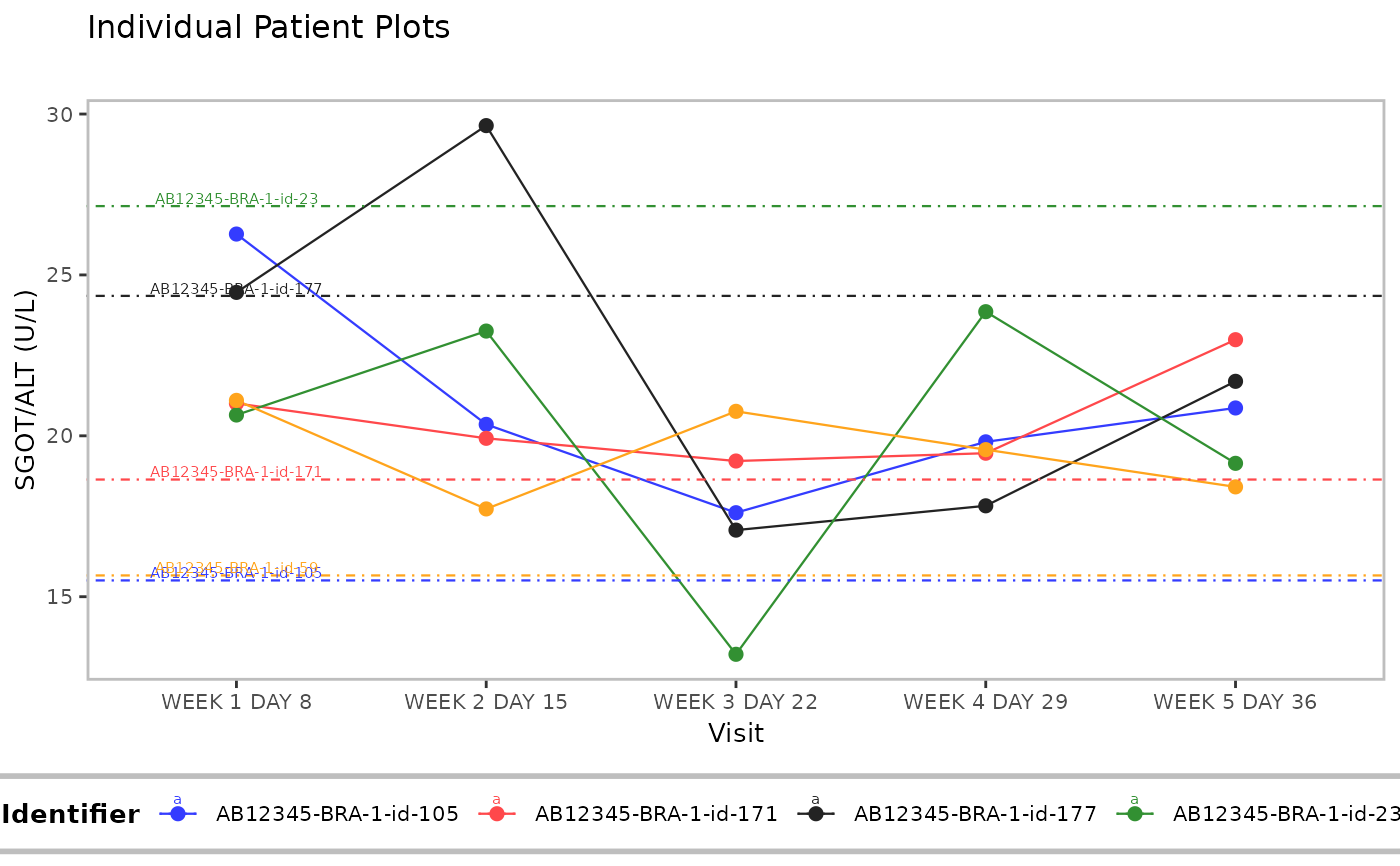Click the lowest green point at Week 3
The height and width of the screenshot is (866, 1400).
[736, 654]
